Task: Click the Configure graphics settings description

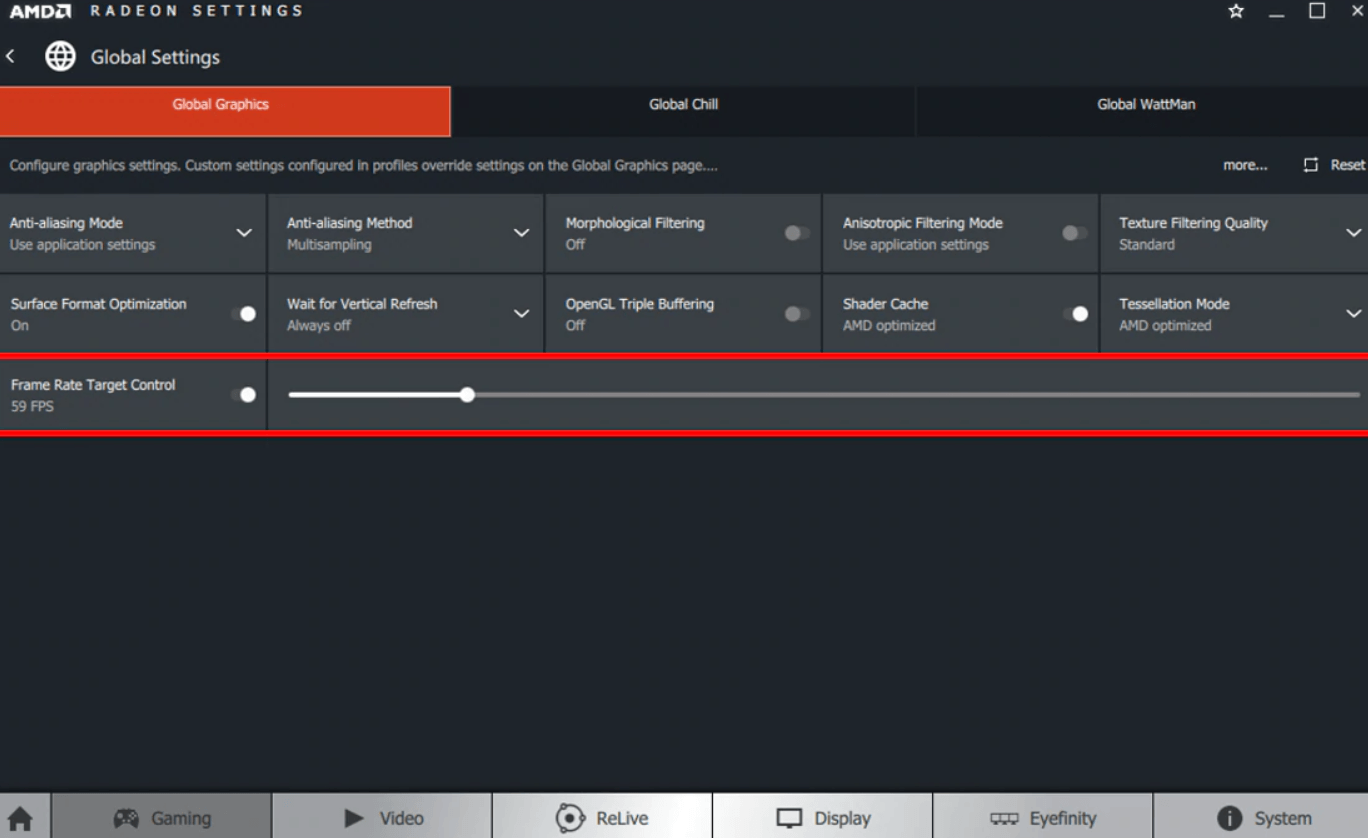Action: coord(363,166)
